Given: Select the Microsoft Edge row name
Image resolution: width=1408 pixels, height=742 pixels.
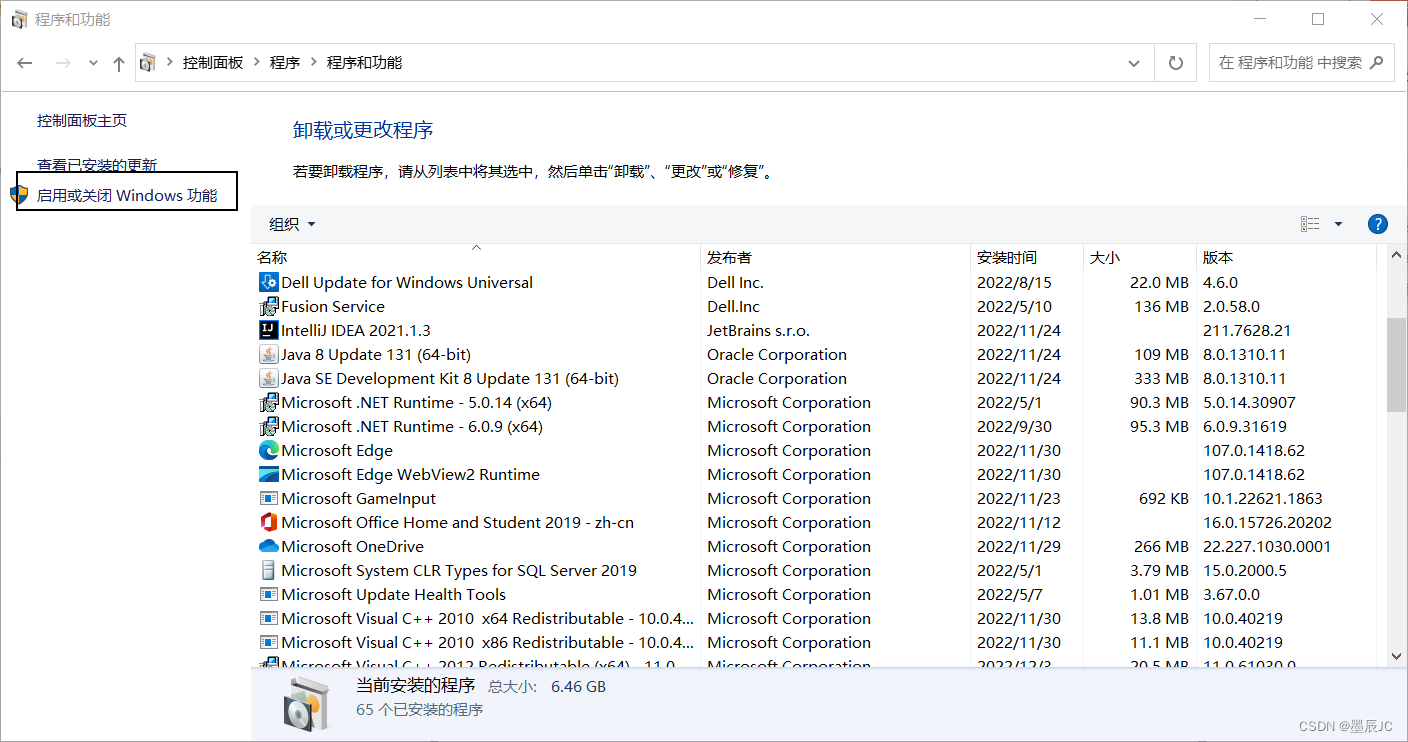Looking at the screenshot, I should (337, 451).
